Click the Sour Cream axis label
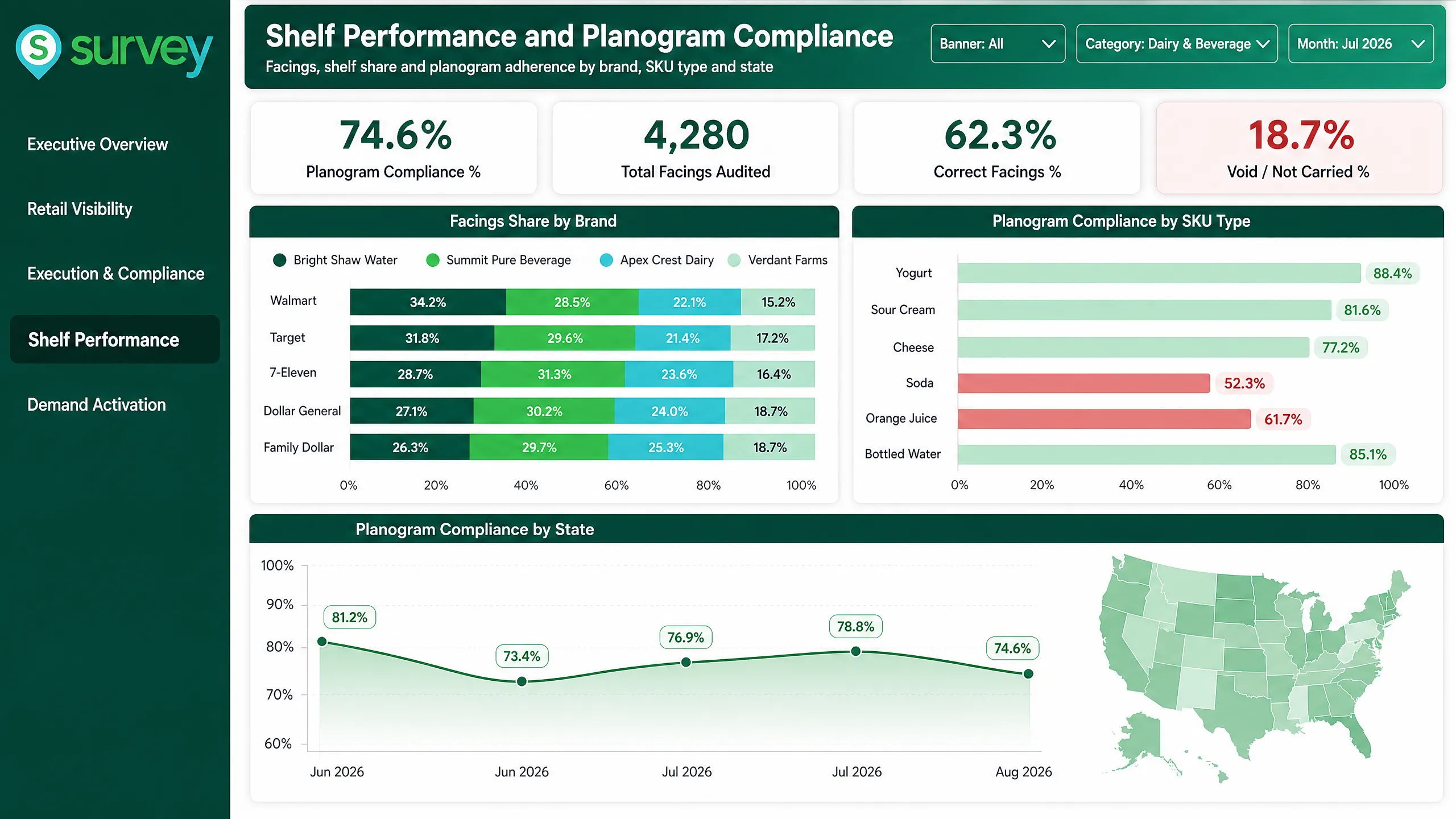1456x819 pixels. [x=903, y=310]
